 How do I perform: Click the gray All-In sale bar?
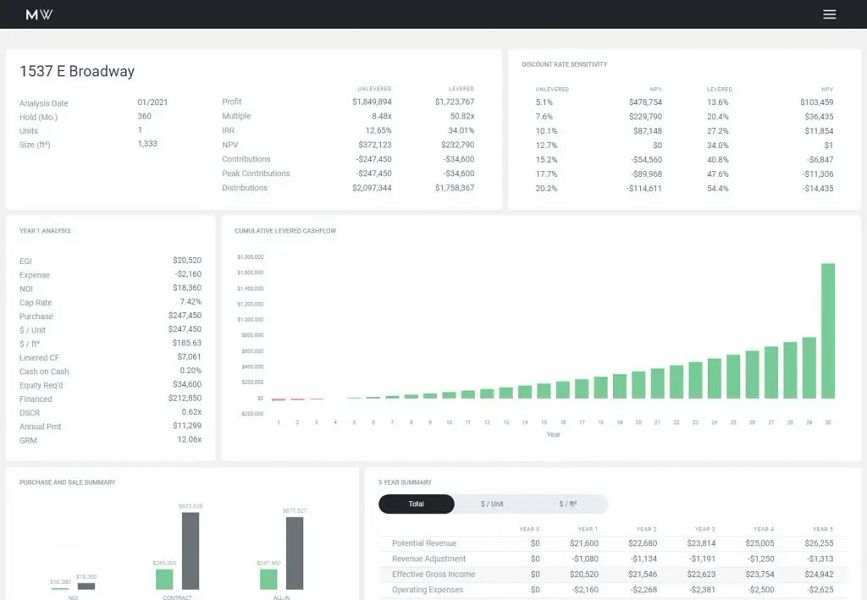pos(294,553)
